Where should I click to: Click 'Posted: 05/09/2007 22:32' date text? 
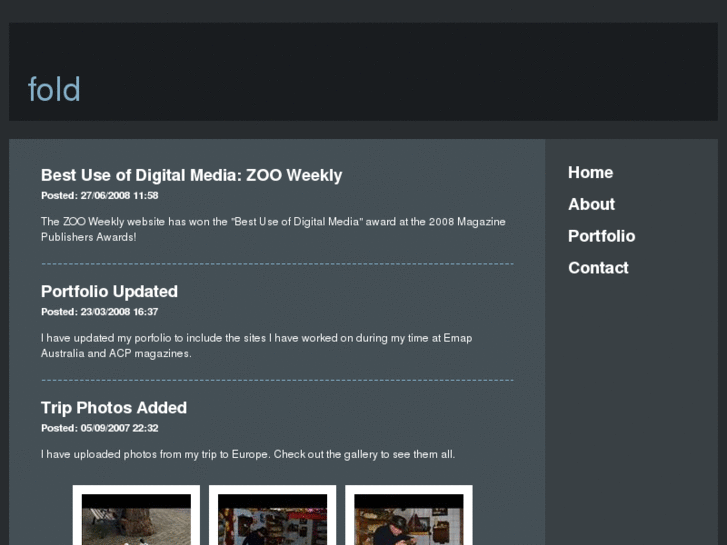[100, 428]
